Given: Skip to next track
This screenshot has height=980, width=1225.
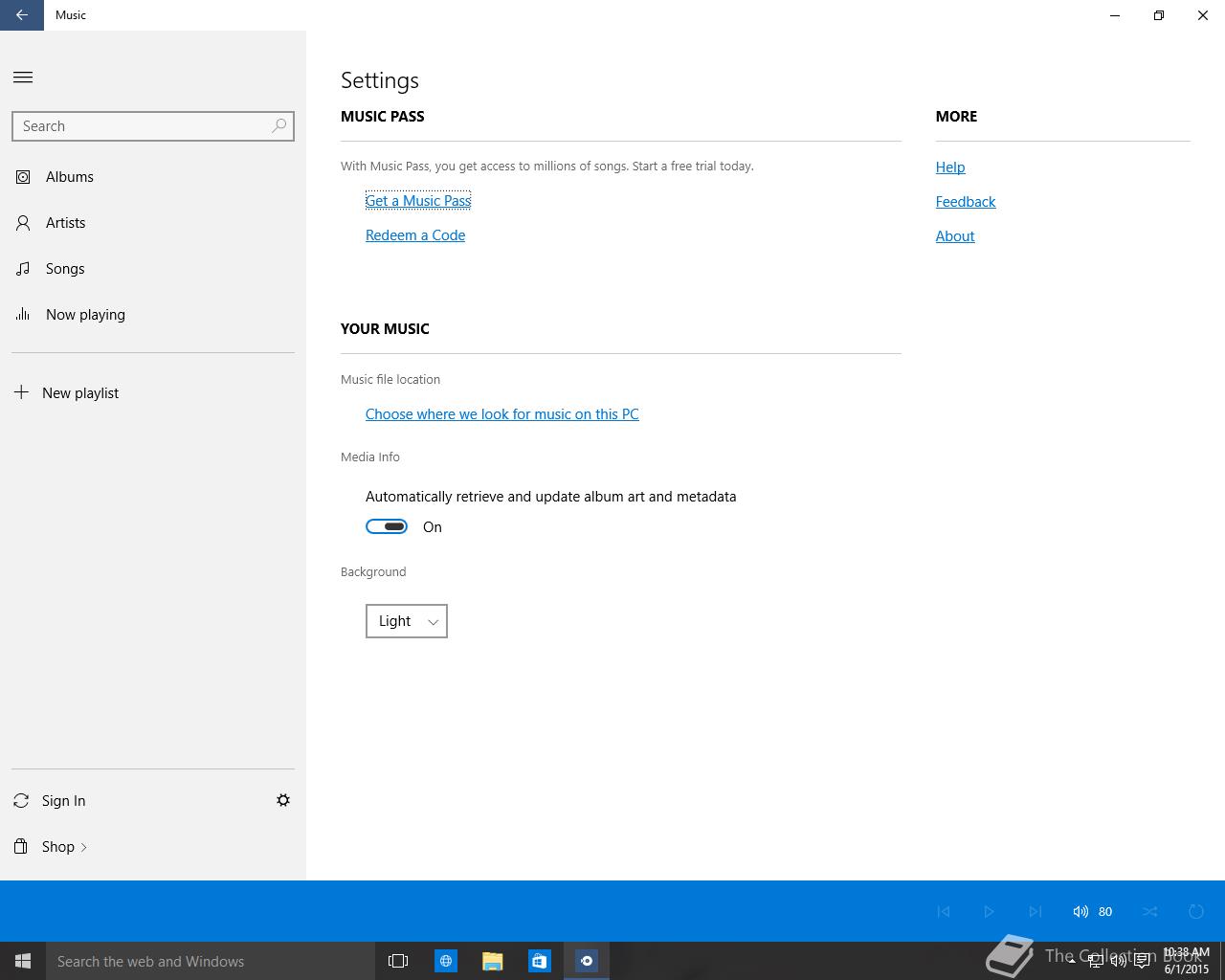Looking at the screenshot, I should pyautogui.click(x=1035, y=912).
